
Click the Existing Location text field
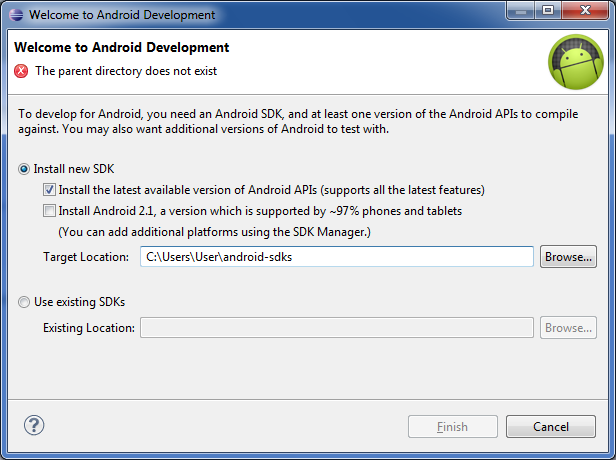coord(337,328)
